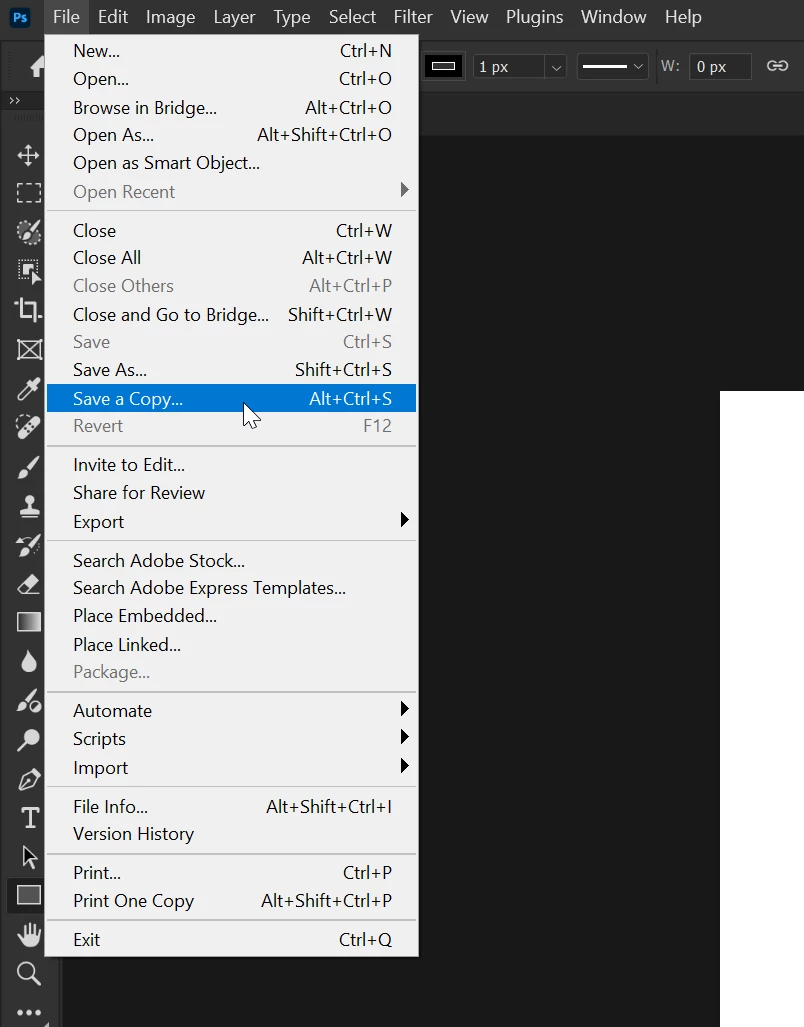Choose Place Embedded...
This screenshot has height=1027, width=804.
tap(232, 616)
